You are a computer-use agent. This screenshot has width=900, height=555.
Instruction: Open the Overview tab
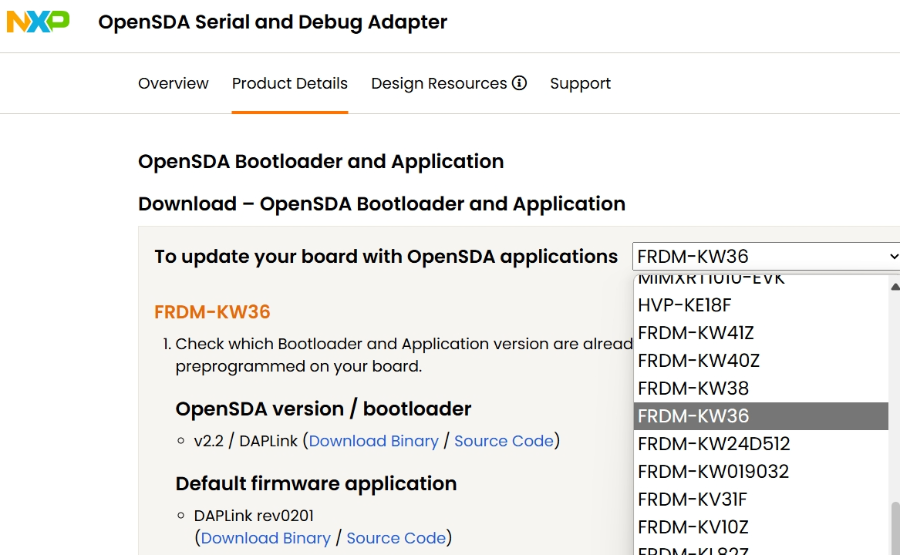(x=173, y=84)
